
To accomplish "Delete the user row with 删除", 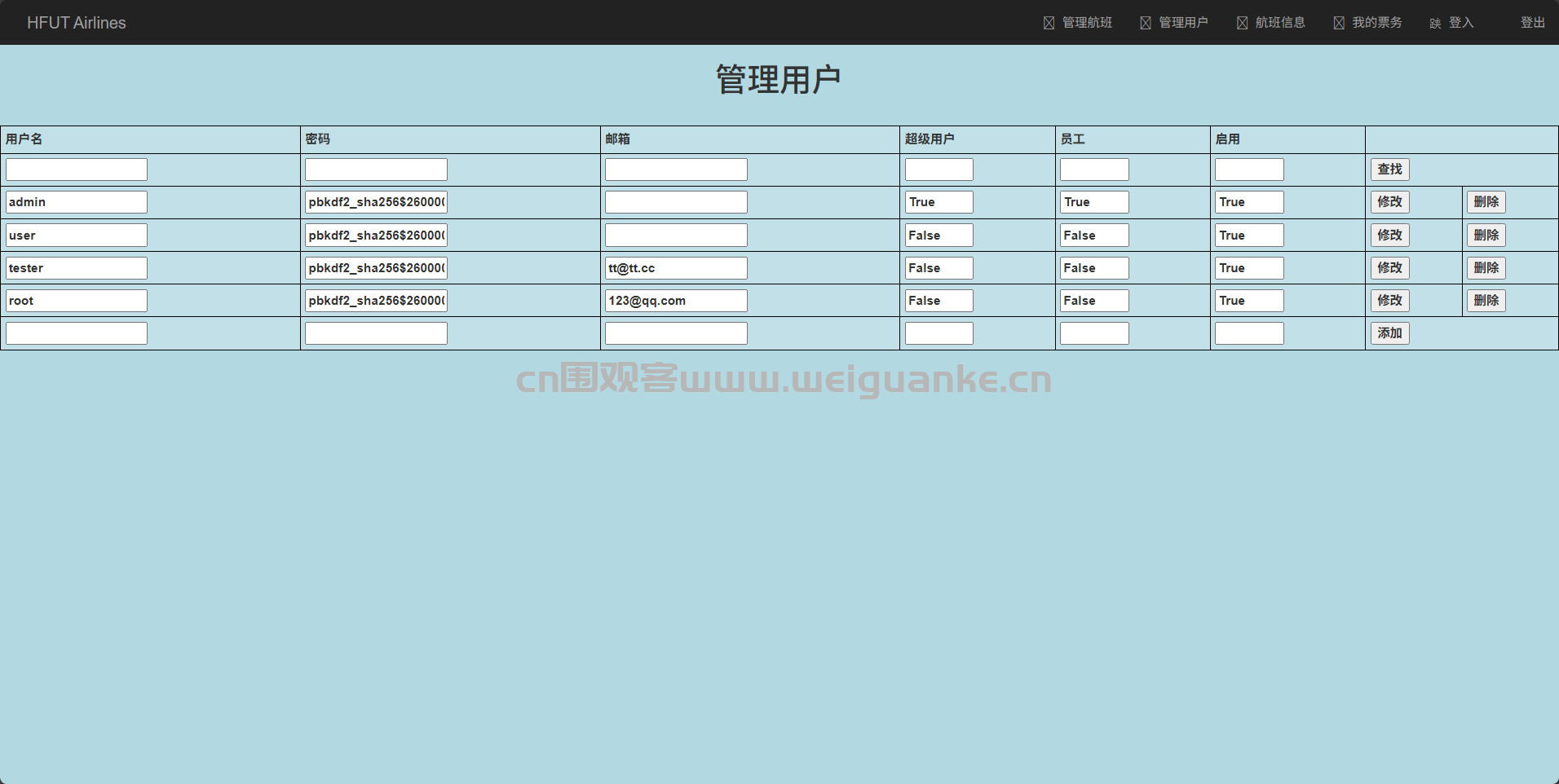I will (x=1486, y=236).
